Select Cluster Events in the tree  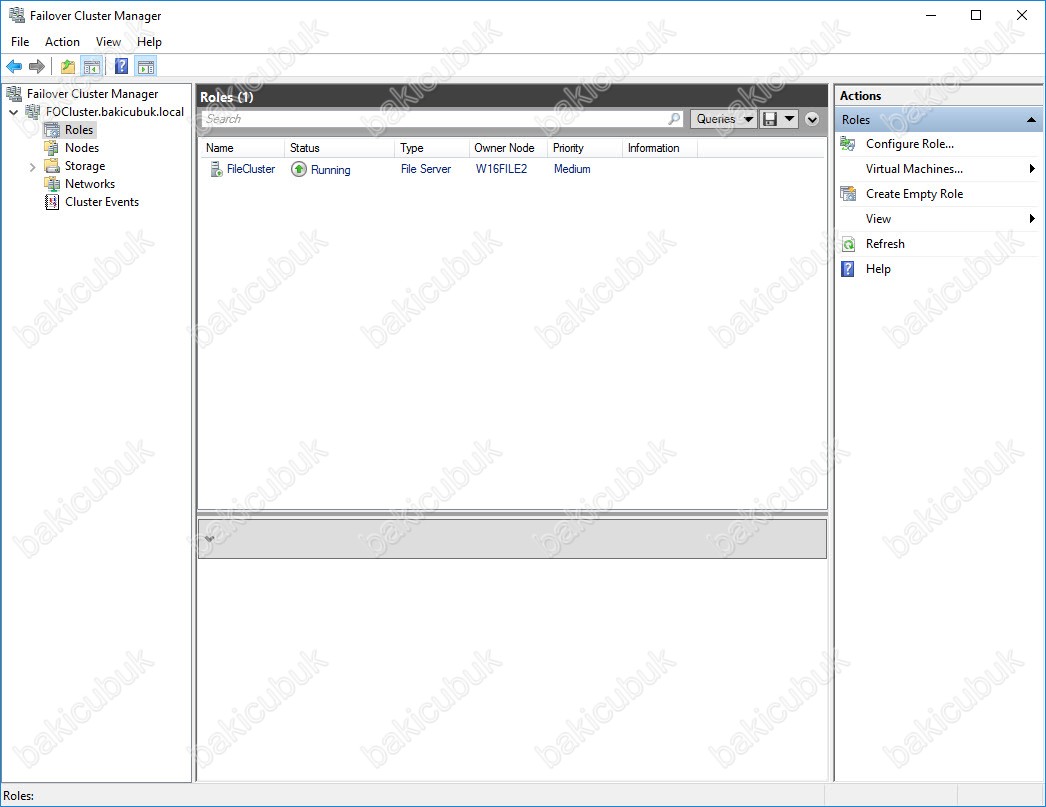(102, 202)
